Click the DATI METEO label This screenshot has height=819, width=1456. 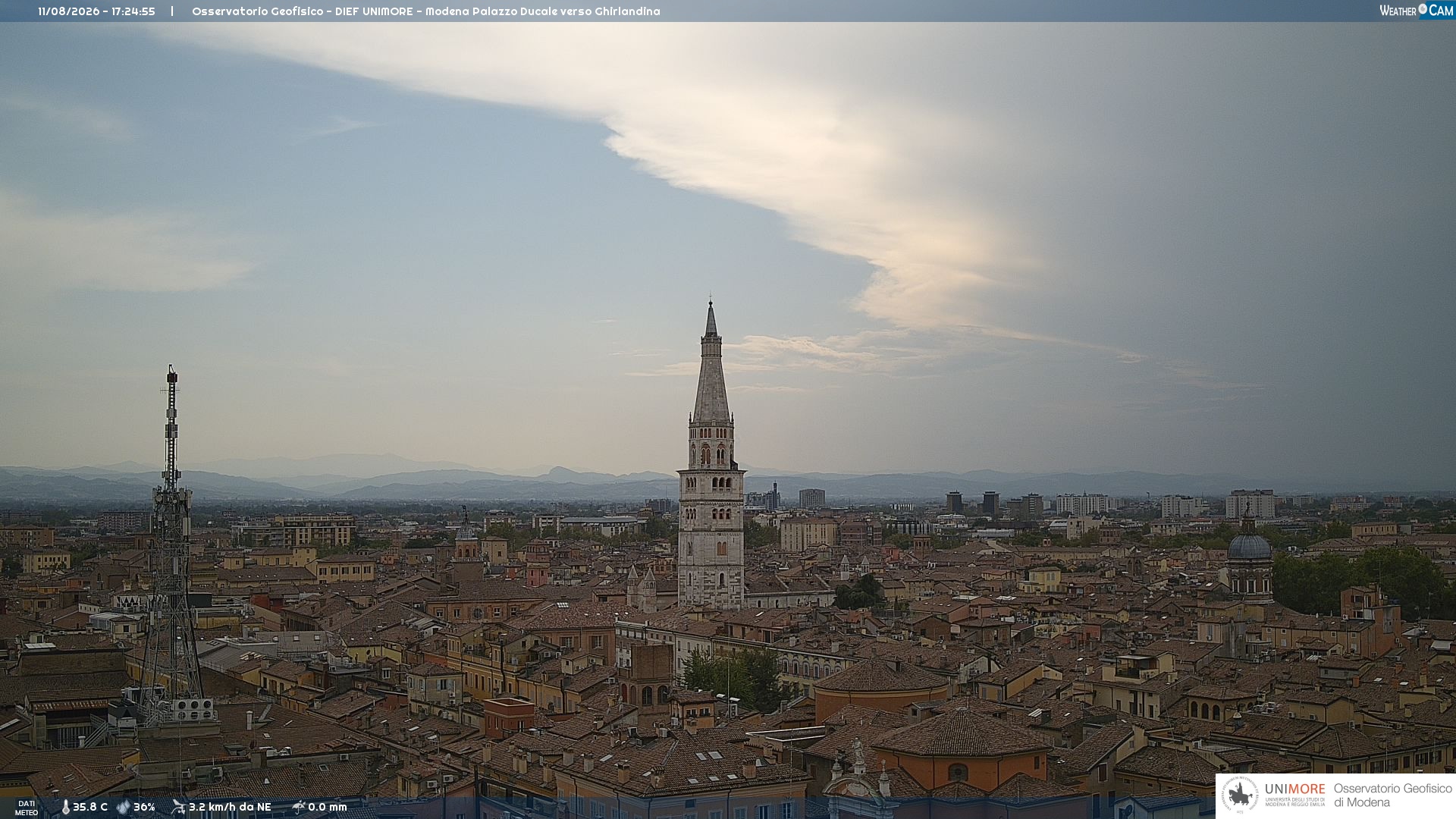(x=27, y=808)
